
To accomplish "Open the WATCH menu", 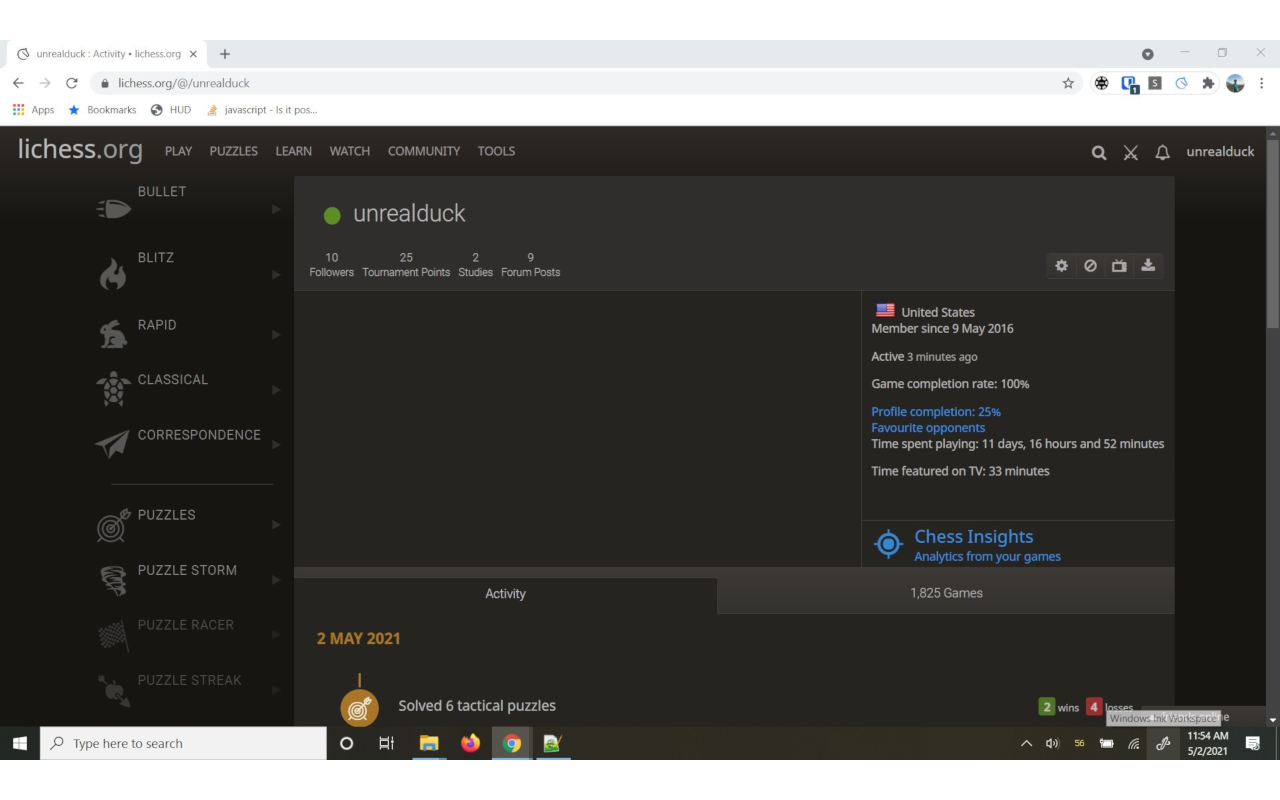I will pyautogui.click(x=349, y=151).
